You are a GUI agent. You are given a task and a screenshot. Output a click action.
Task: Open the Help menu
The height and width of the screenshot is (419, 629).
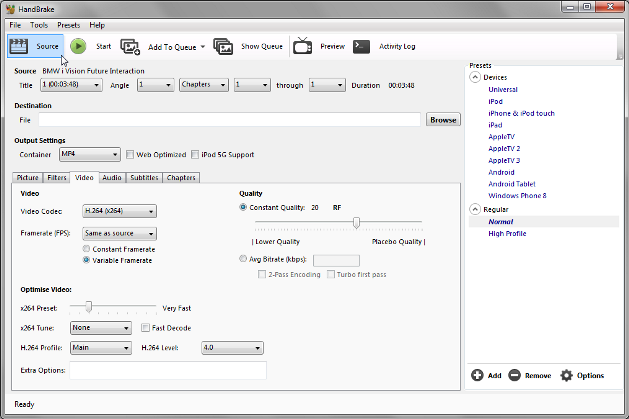97,25
